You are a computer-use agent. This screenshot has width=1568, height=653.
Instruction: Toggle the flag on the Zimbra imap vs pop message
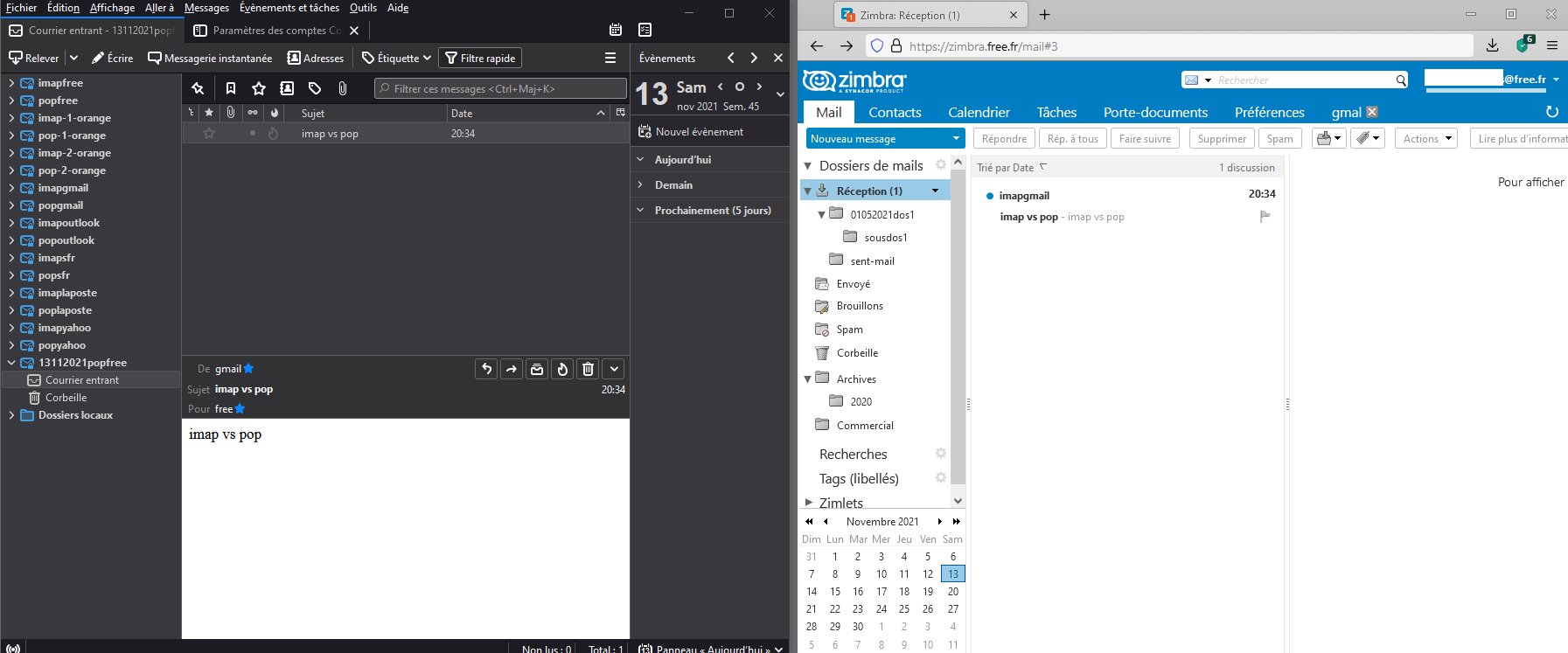[1265, 216]
